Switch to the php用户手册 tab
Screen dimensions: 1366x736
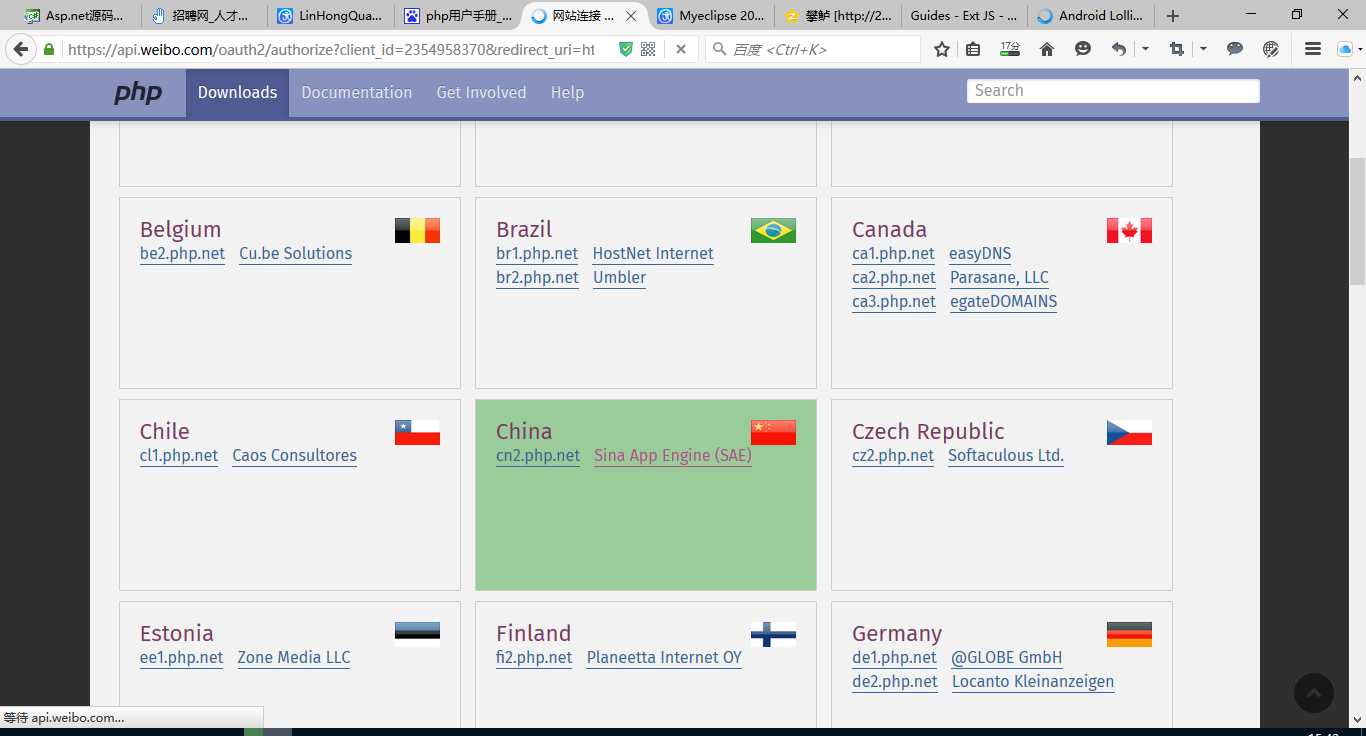tap(458, 16)
